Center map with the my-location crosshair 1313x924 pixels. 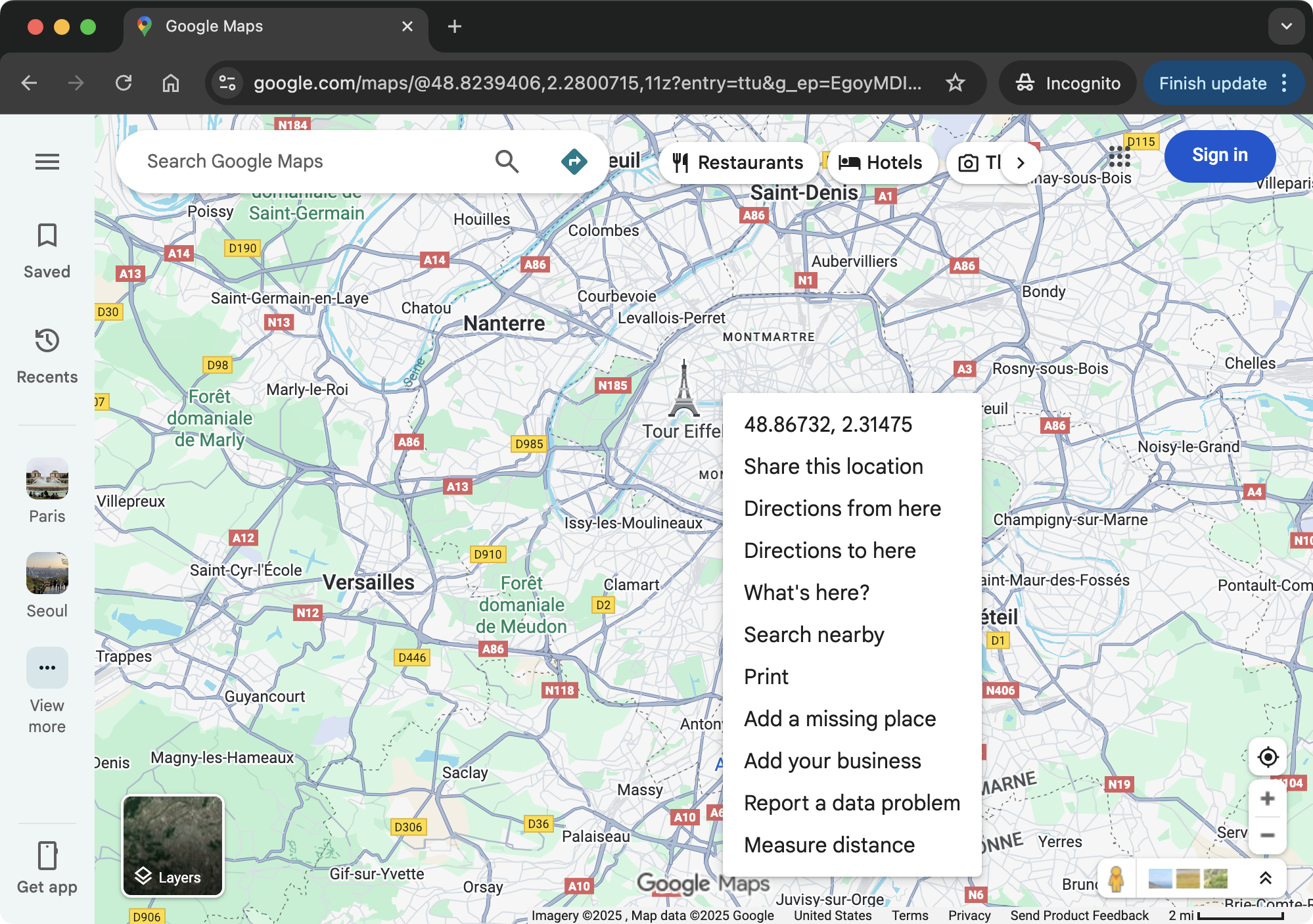pos(1268,757)
